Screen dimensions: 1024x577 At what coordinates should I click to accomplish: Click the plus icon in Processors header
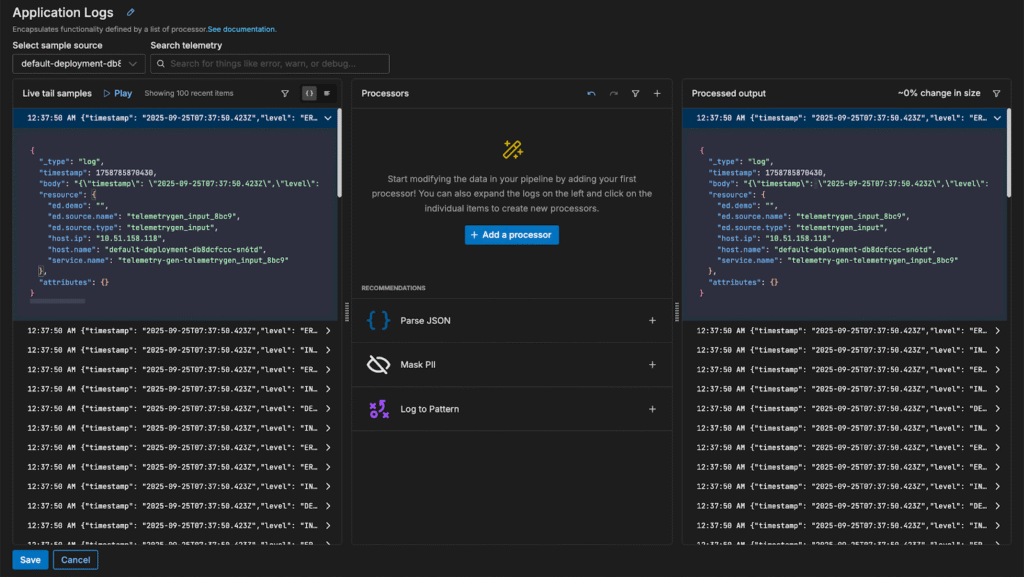(657, 93)
